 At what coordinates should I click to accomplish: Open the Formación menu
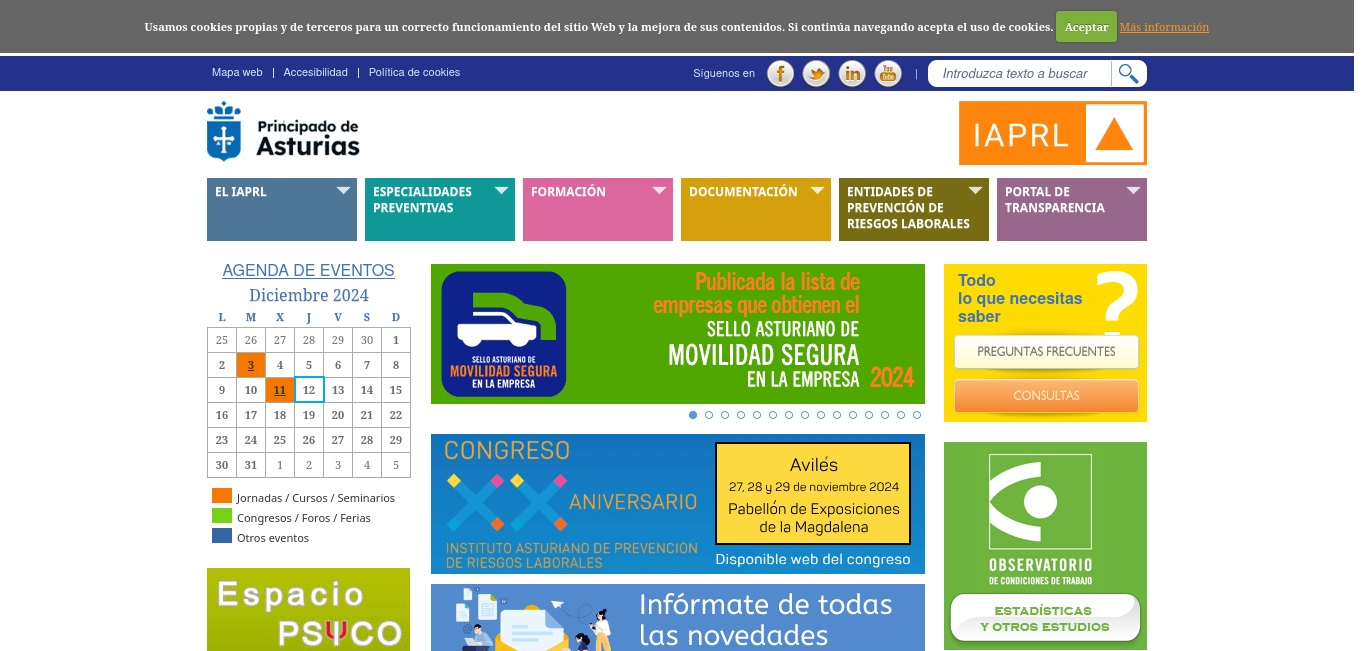[x=598, y=209]
